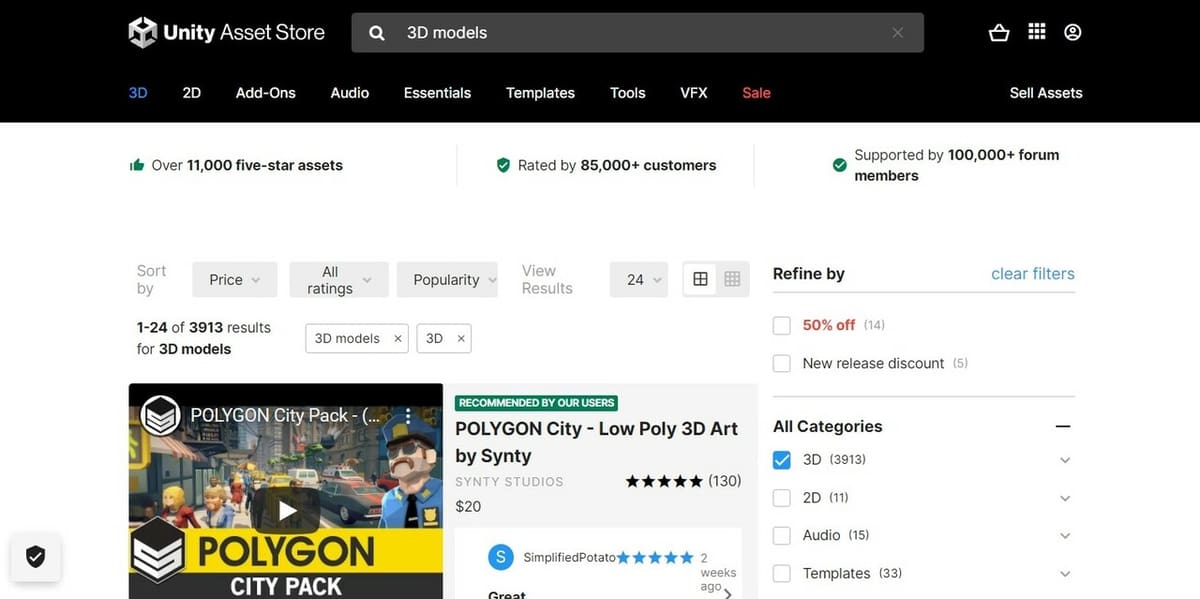Viewport: 1200px width, 599px height.
Task: Expand the 3D category chevron
Action: pos(1065,460)
